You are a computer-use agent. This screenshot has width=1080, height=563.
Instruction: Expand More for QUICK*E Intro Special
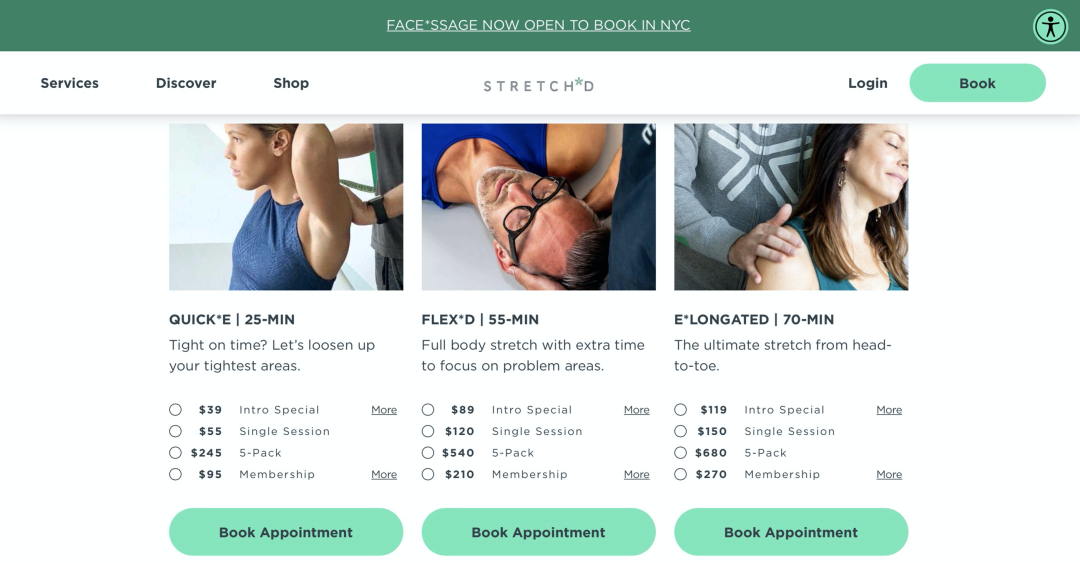click(384, 410)
